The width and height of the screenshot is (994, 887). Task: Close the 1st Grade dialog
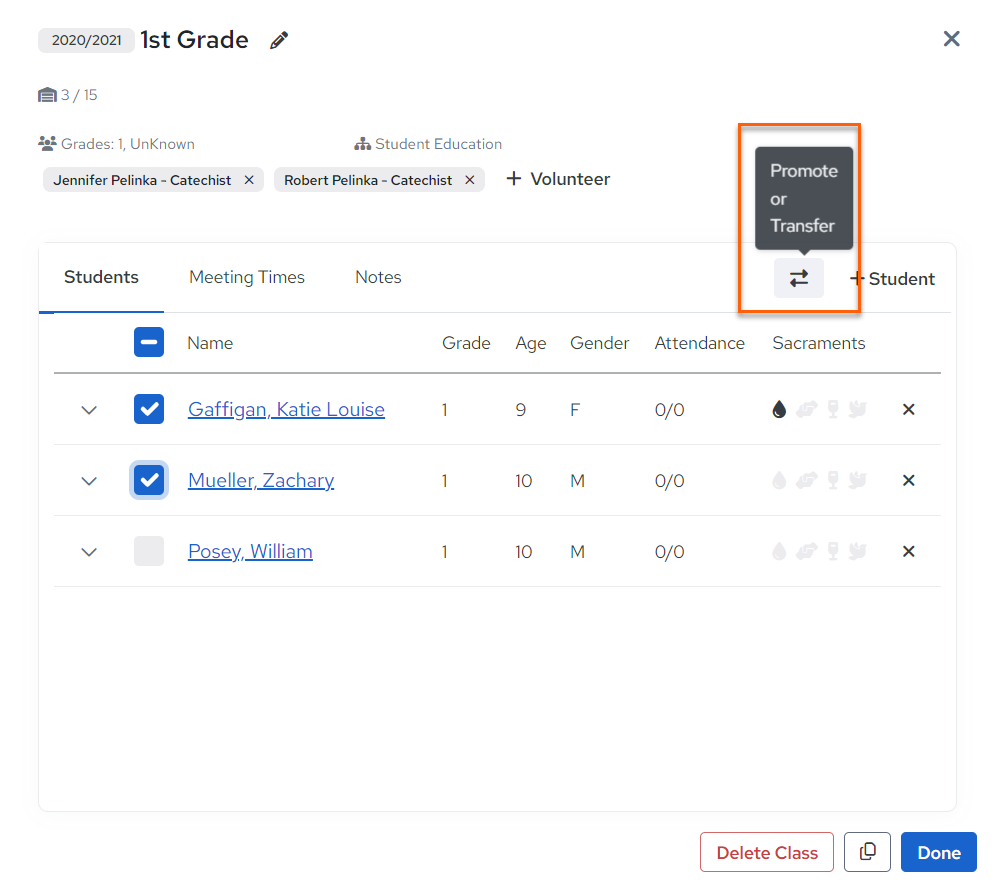[951, 39]
